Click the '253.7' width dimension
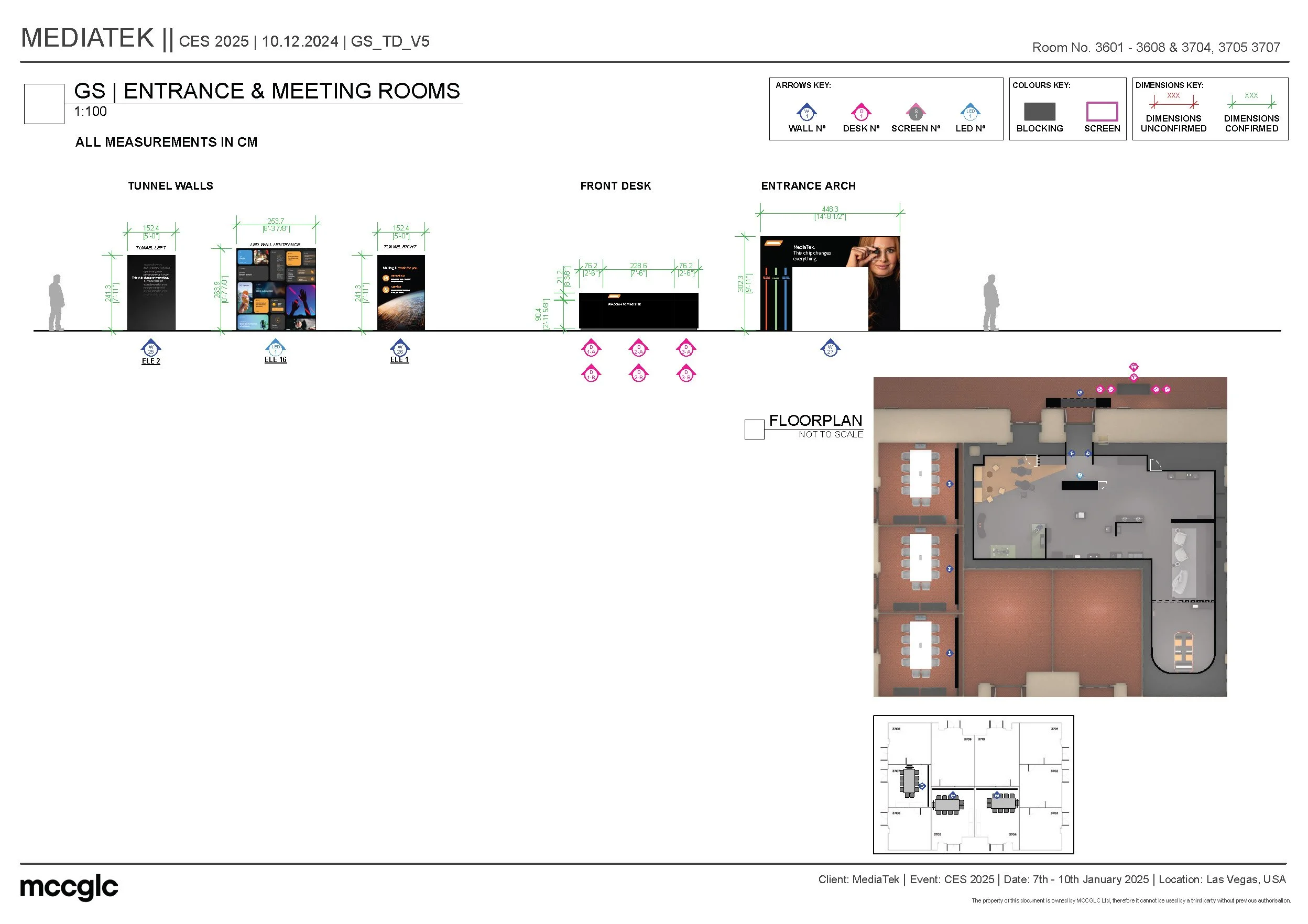 (276, 222)
